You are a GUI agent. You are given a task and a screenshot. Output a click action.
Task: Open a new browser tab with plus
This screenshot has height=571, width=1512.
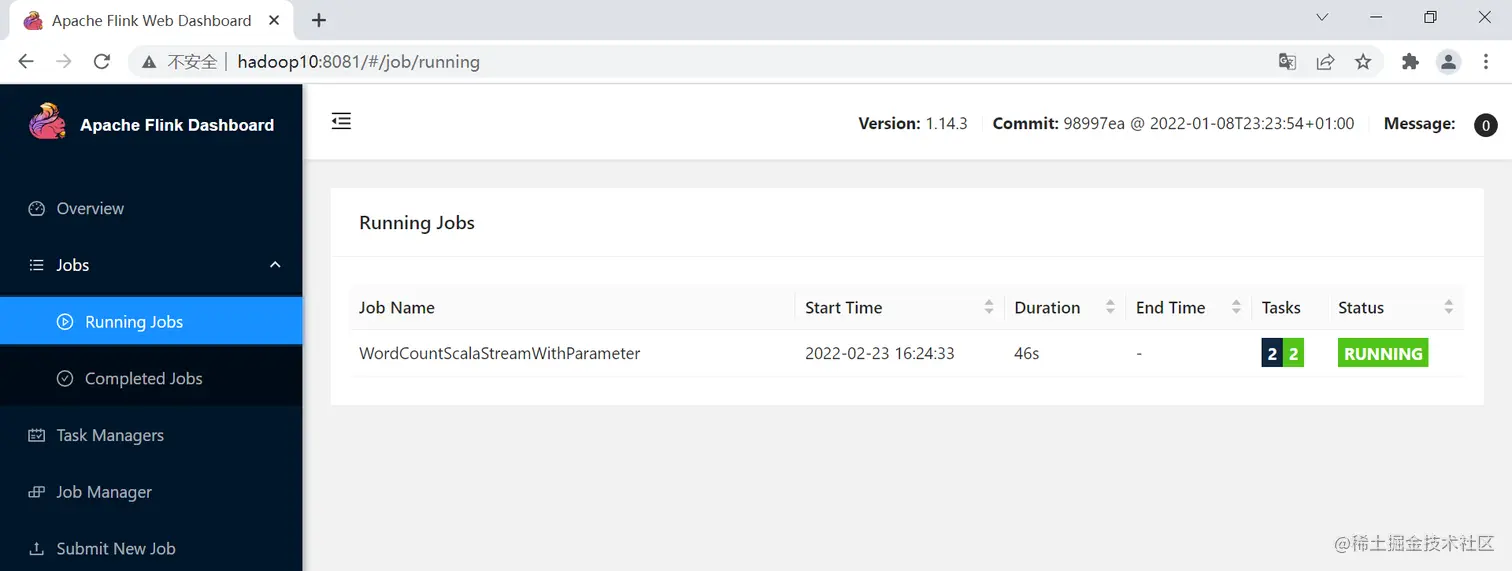click(x=319, y=20)
